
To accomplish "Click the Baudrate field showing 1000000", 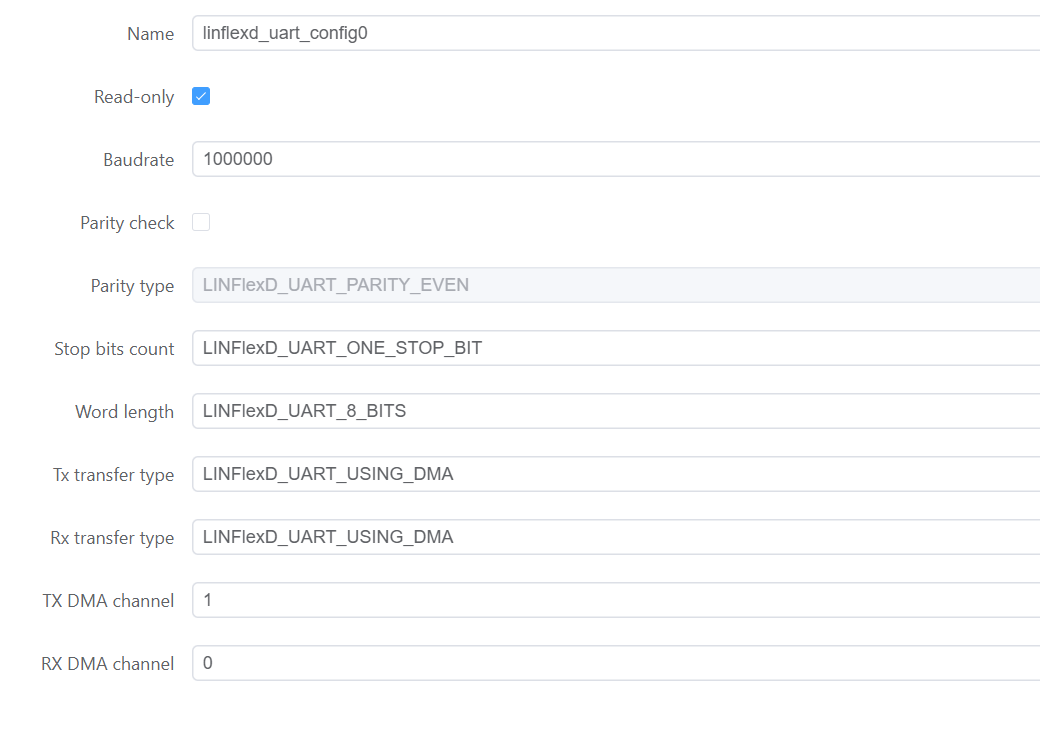I will tap(615, 160).
